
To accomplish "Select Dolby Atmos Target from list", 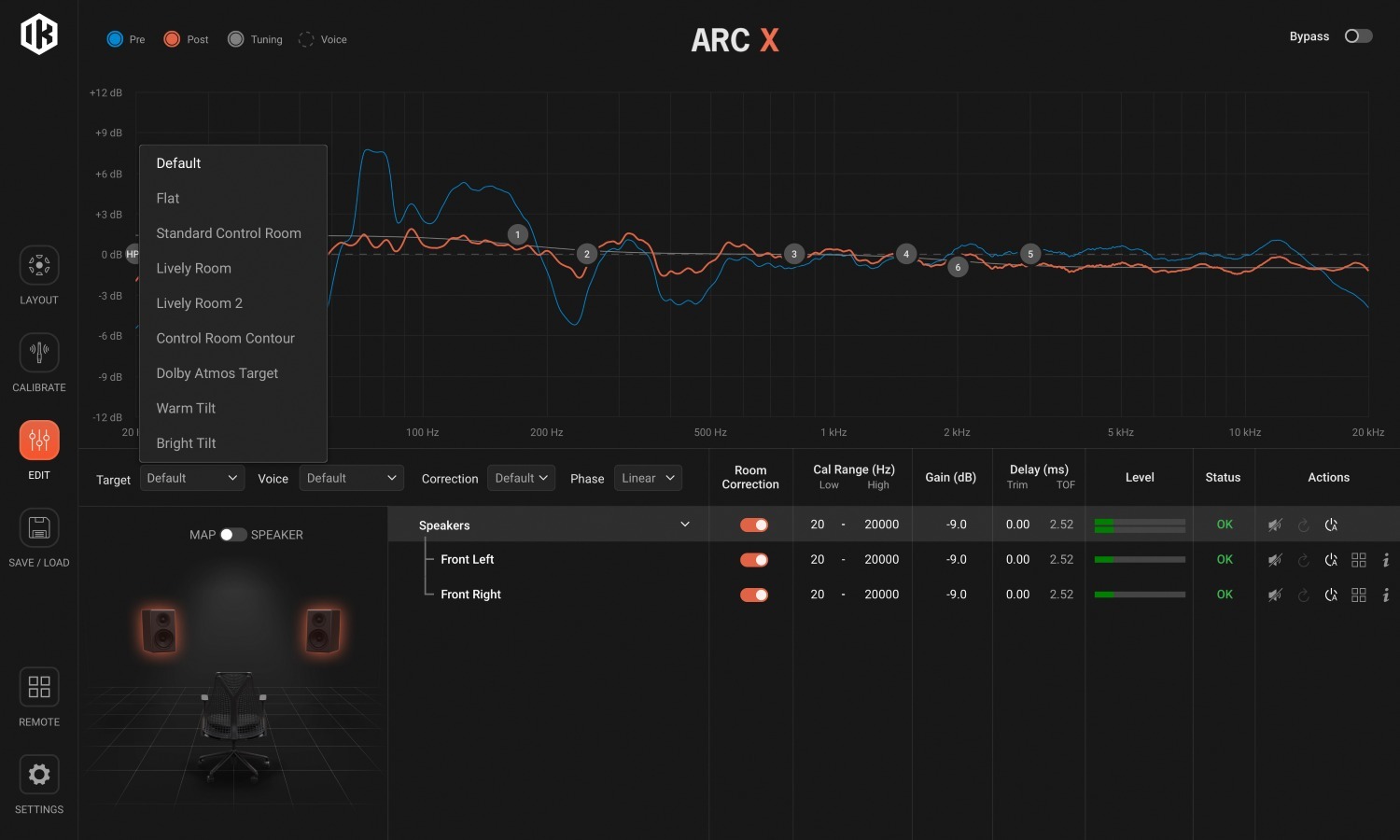I will (217, 373).
